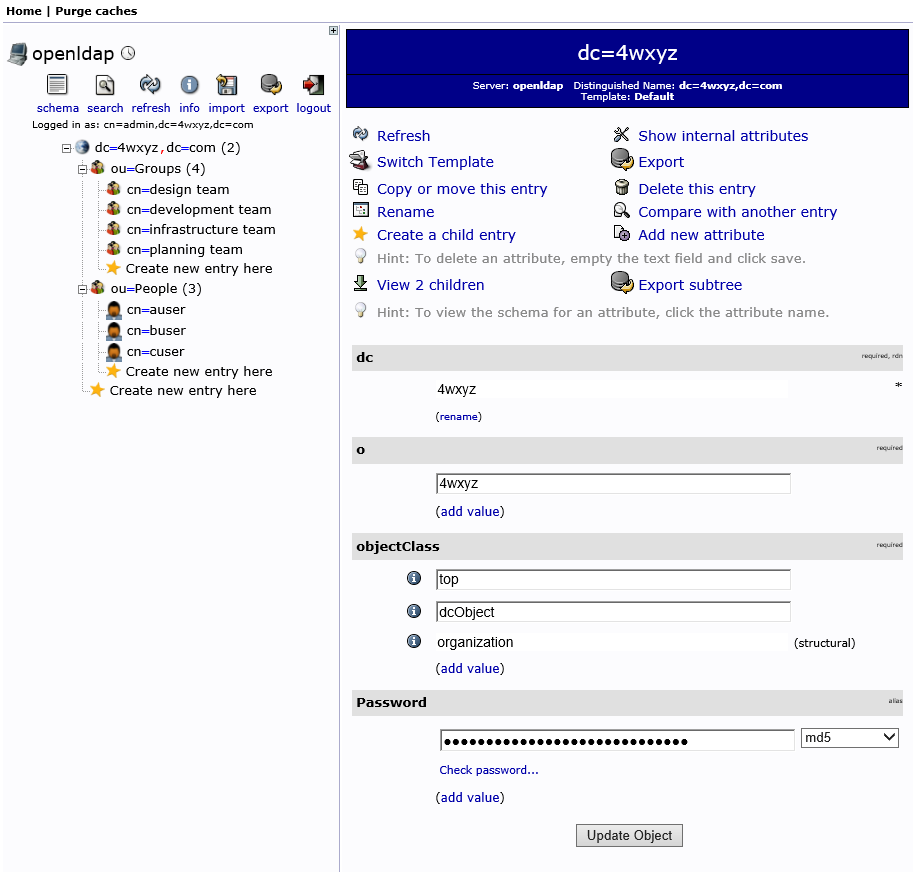
Task: Click Show internal attributes link
Action: tap(723, 136)
